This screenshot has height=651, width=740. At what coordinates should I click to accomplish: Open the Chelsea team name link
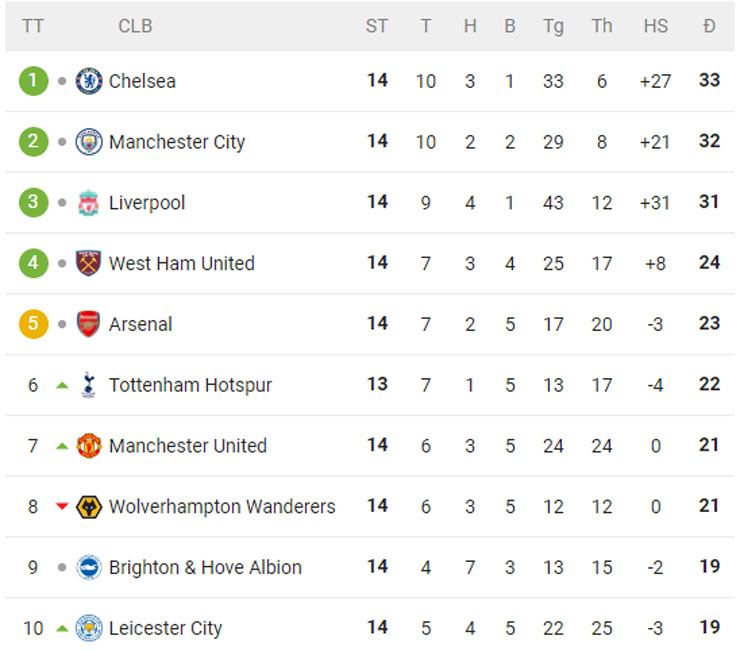142,81
